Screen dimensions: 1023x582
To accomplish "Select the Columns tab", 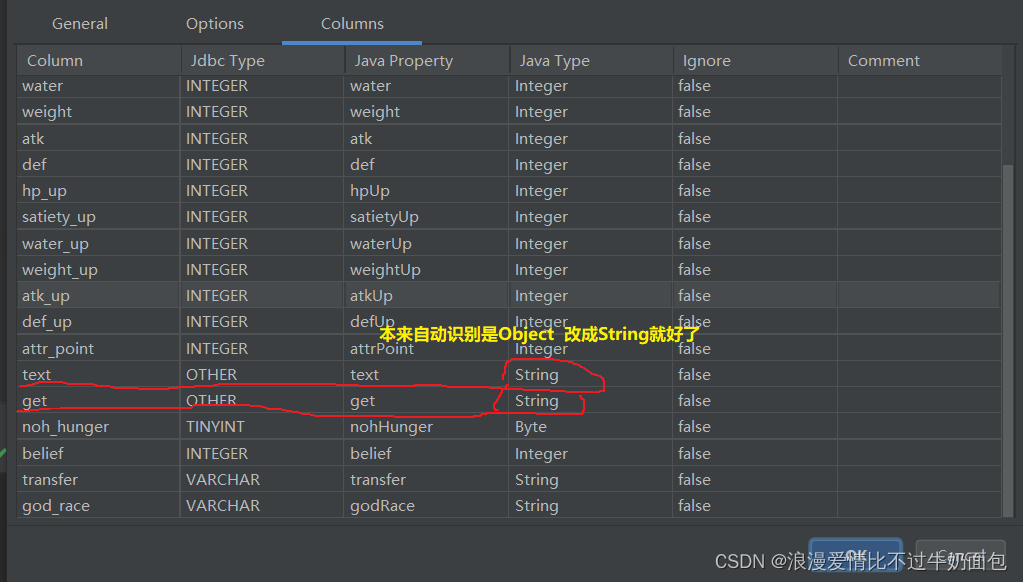I will click(352, 23).
